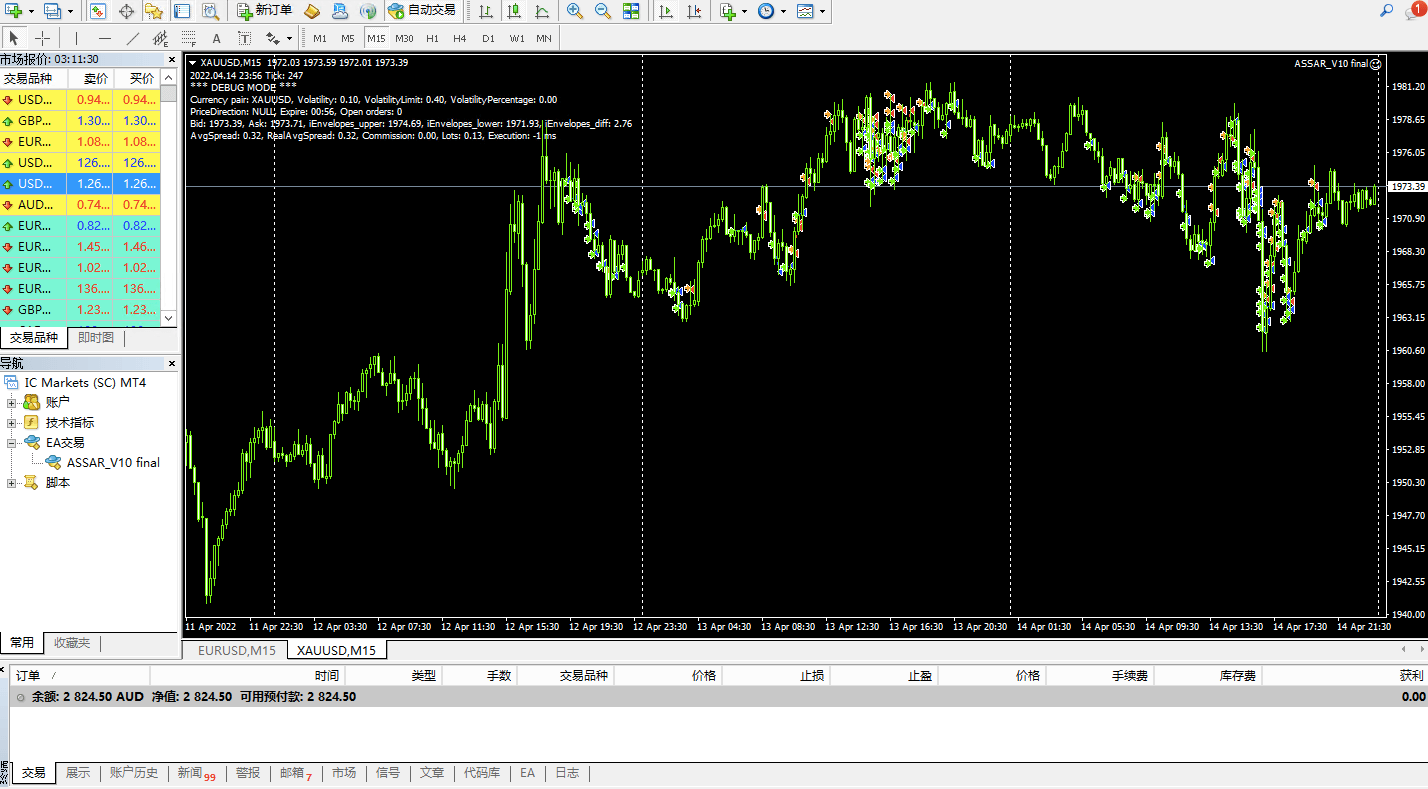
Task: Switch to line chart mode
Action: pos(541,11)
